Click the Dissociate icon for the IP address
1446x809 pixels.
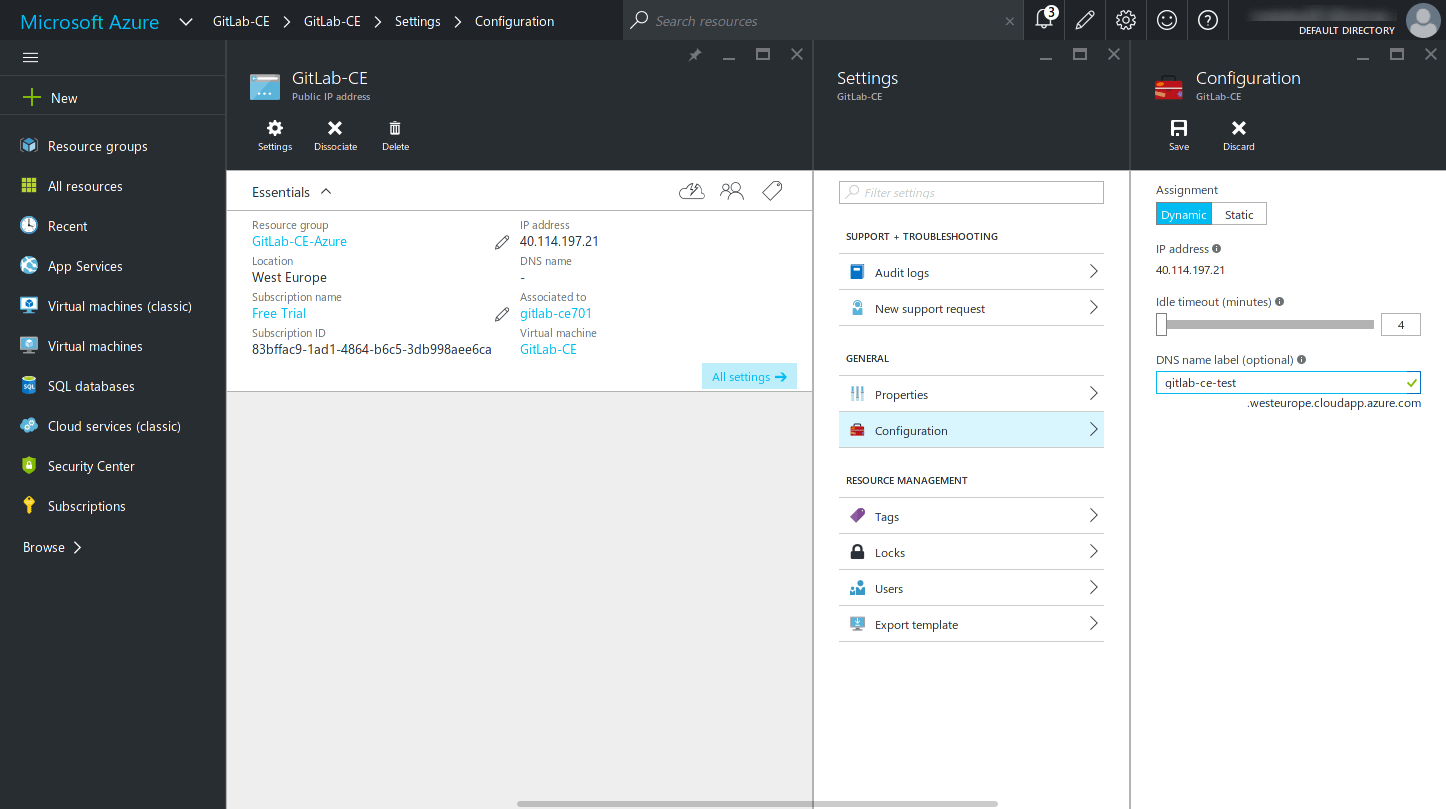[335, 128]
